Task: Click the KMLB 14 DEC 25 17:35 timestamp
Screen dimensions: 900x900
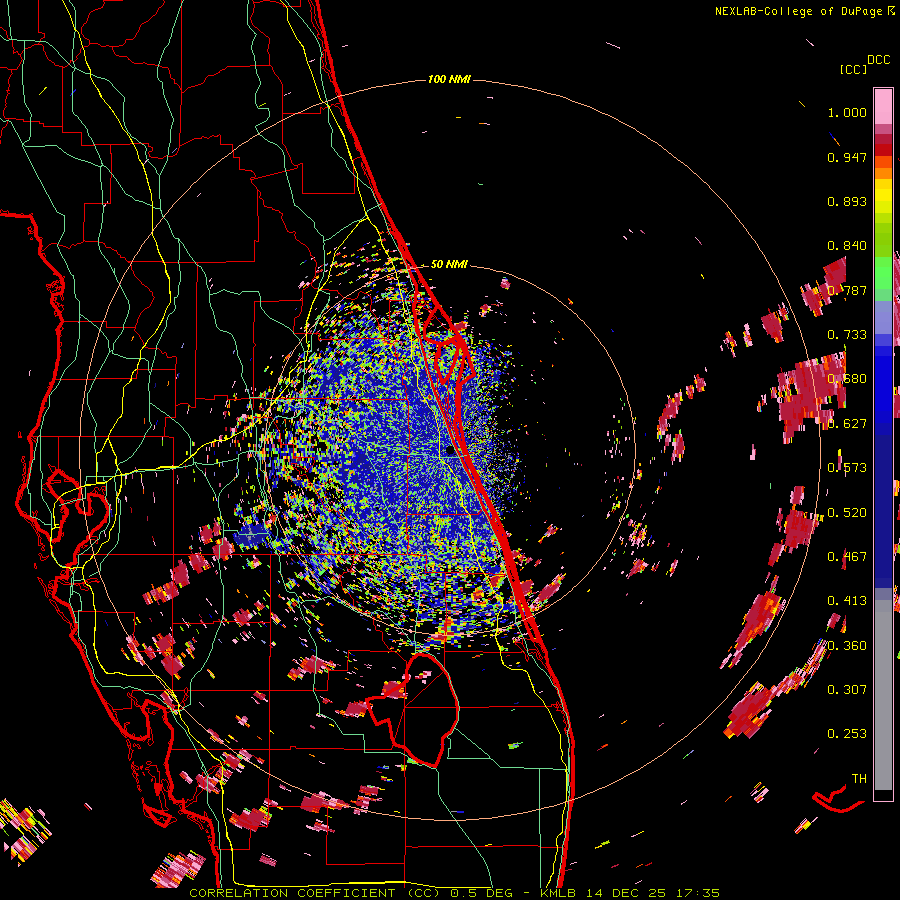Action: click(630, 893)
